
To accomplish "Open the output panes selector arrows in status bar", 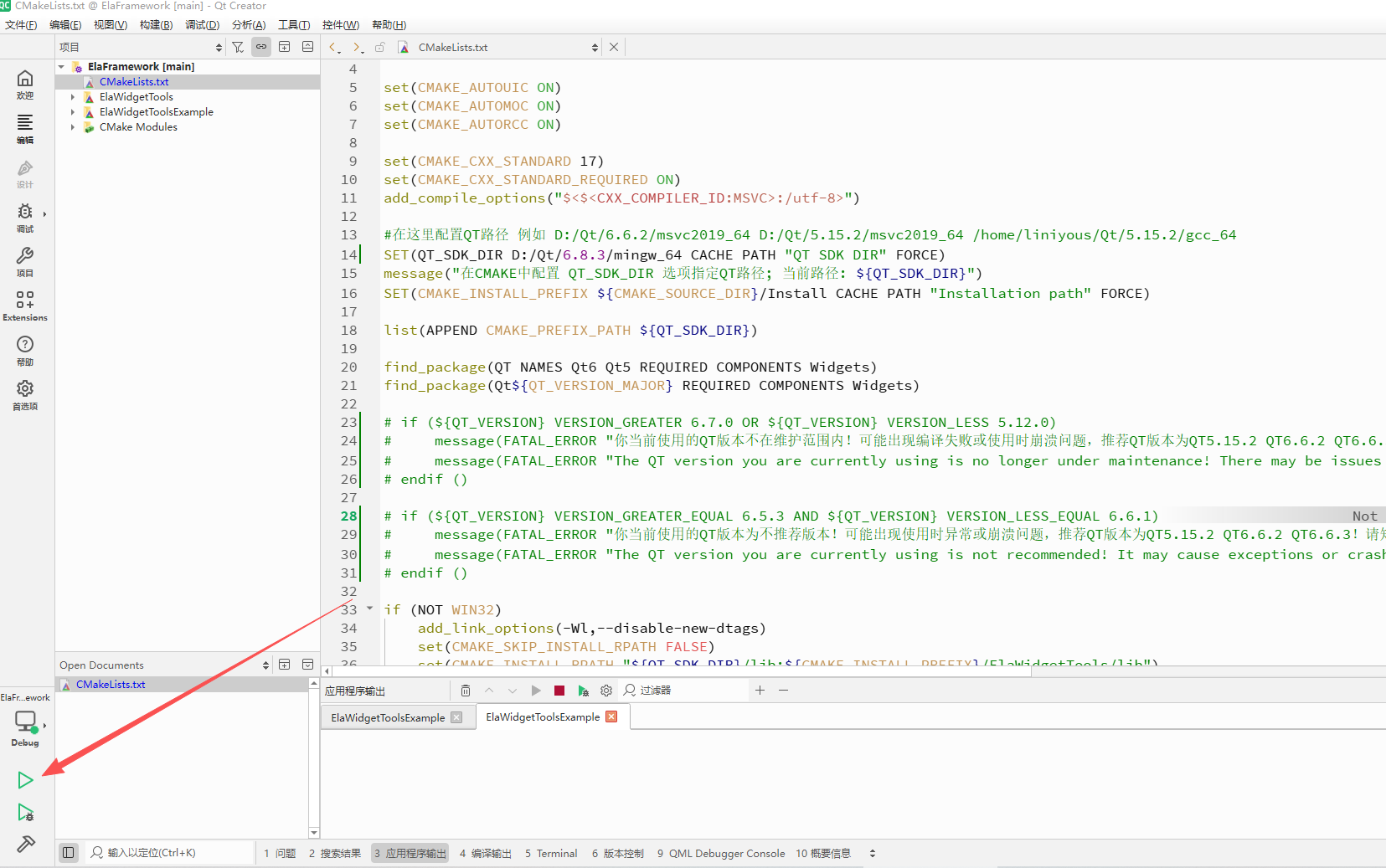I will click(873, 854).
